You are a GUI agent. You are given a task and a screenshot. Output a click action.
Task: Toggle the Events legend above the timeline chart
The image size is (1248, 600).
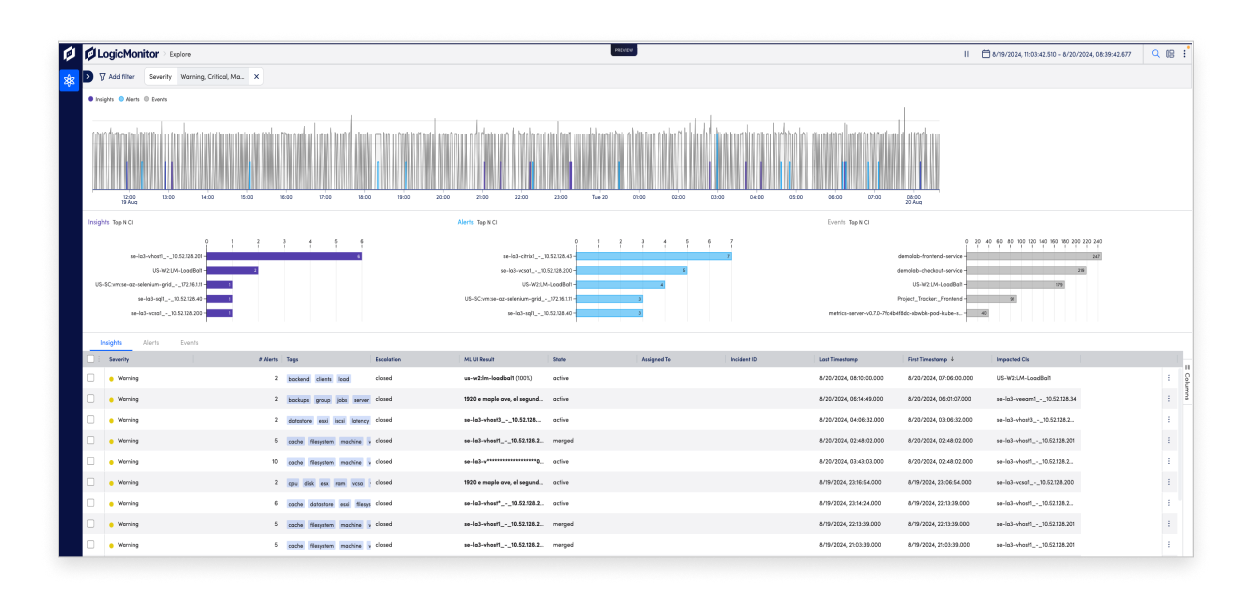tap(152, 99)
